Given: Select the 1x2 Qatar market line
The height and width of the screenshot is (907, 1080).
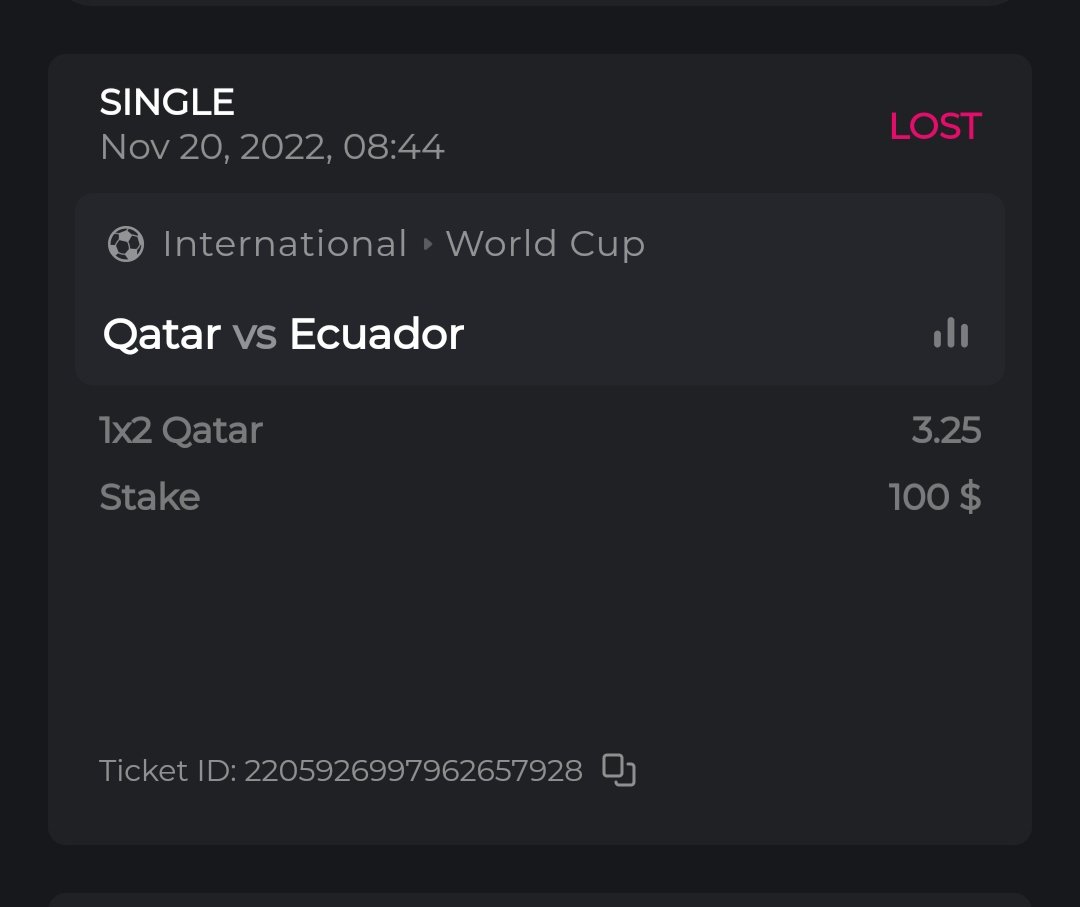Looking at the screenshot, I should pos(181,431).
